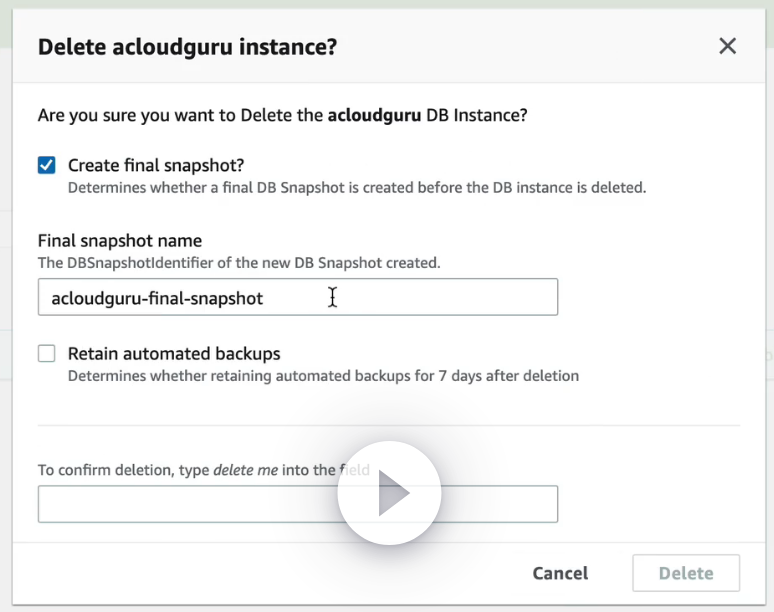Enable the Retain automated backups checkbox
Viewport: 774px width, 612px height.
click(x=47, y=354)
